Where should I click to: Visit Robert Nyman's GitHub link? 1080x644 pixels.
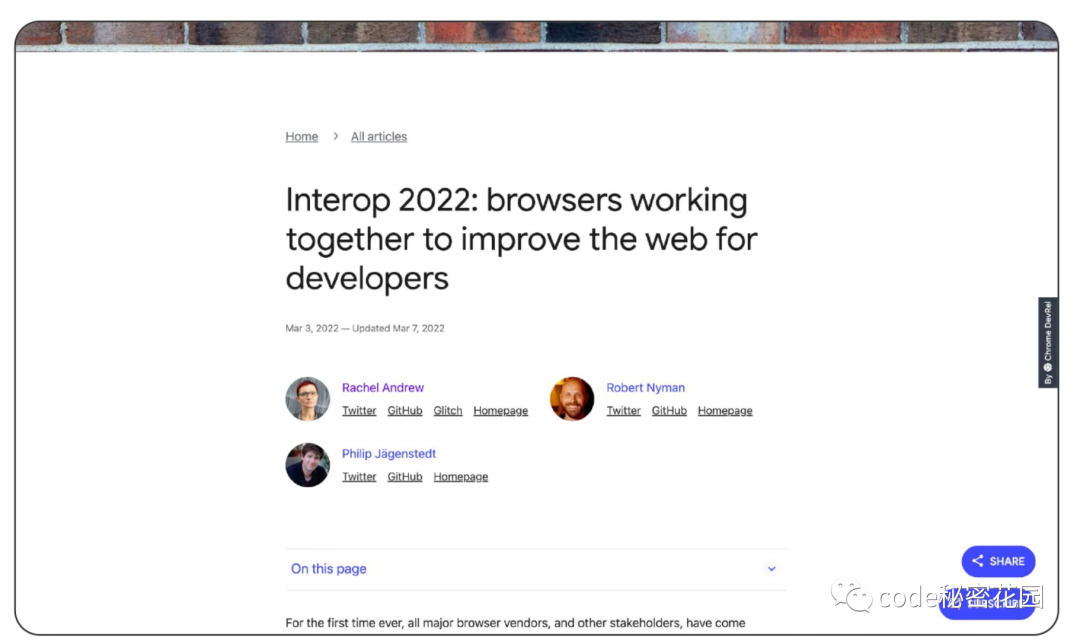click(x=669, y=411)
